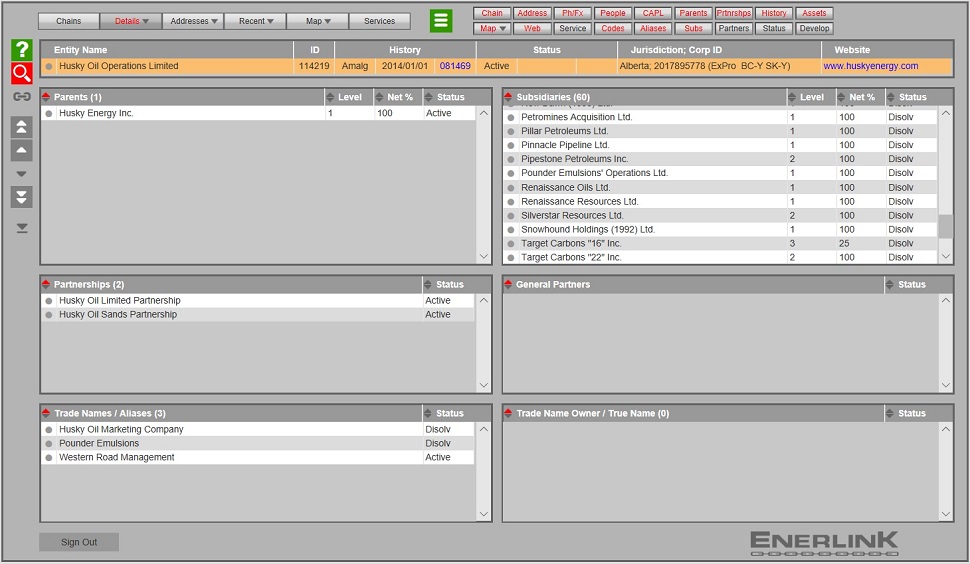Open the gray Map dropdown in top bar
970x564 pixels.
point(318,21)
